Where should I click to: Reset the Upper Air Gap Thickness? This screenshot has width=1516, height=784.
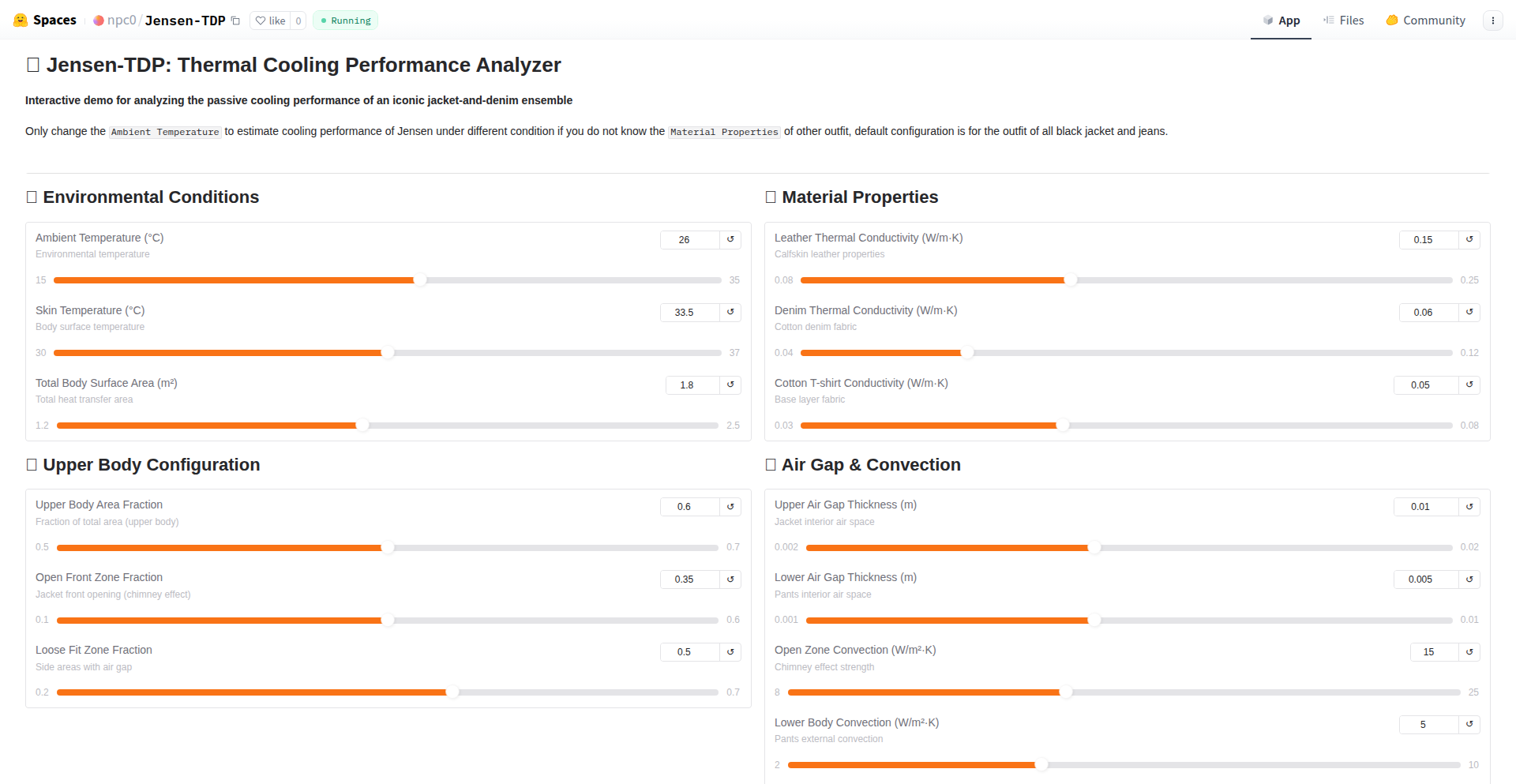(x=1469, y=506)
